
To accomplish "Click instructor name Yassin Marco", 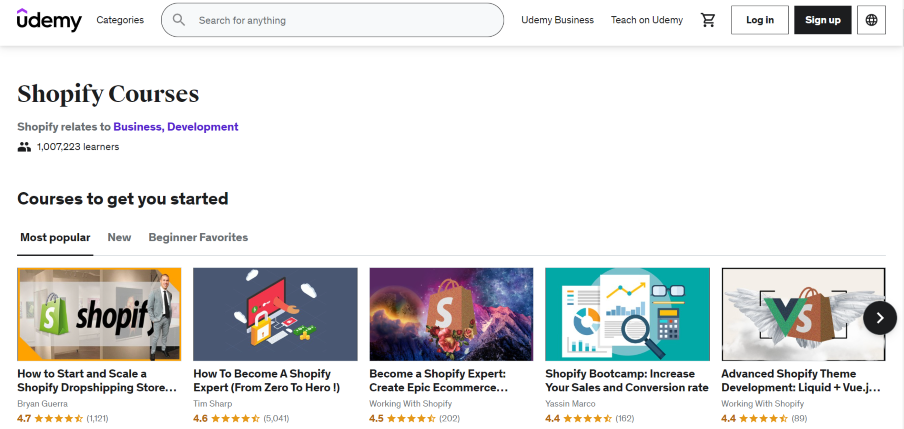I will pyautogui.click(x=570, y=404).
